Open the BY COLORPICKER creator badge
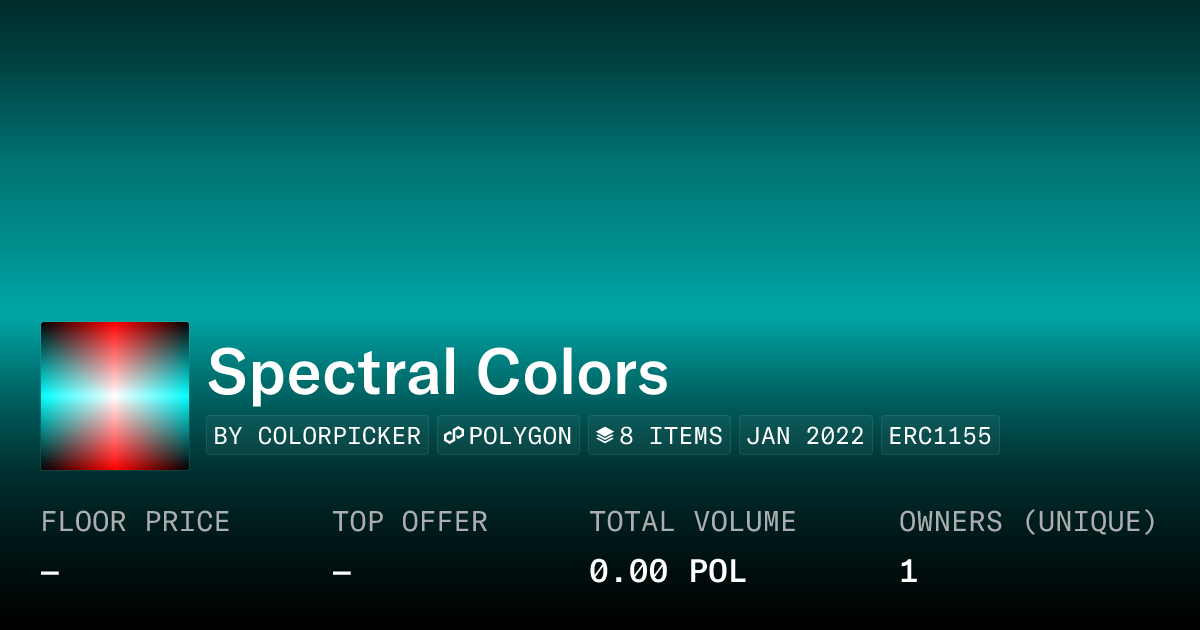The width and height of the screenshot is (1200, 630). (x=317, y=436)
